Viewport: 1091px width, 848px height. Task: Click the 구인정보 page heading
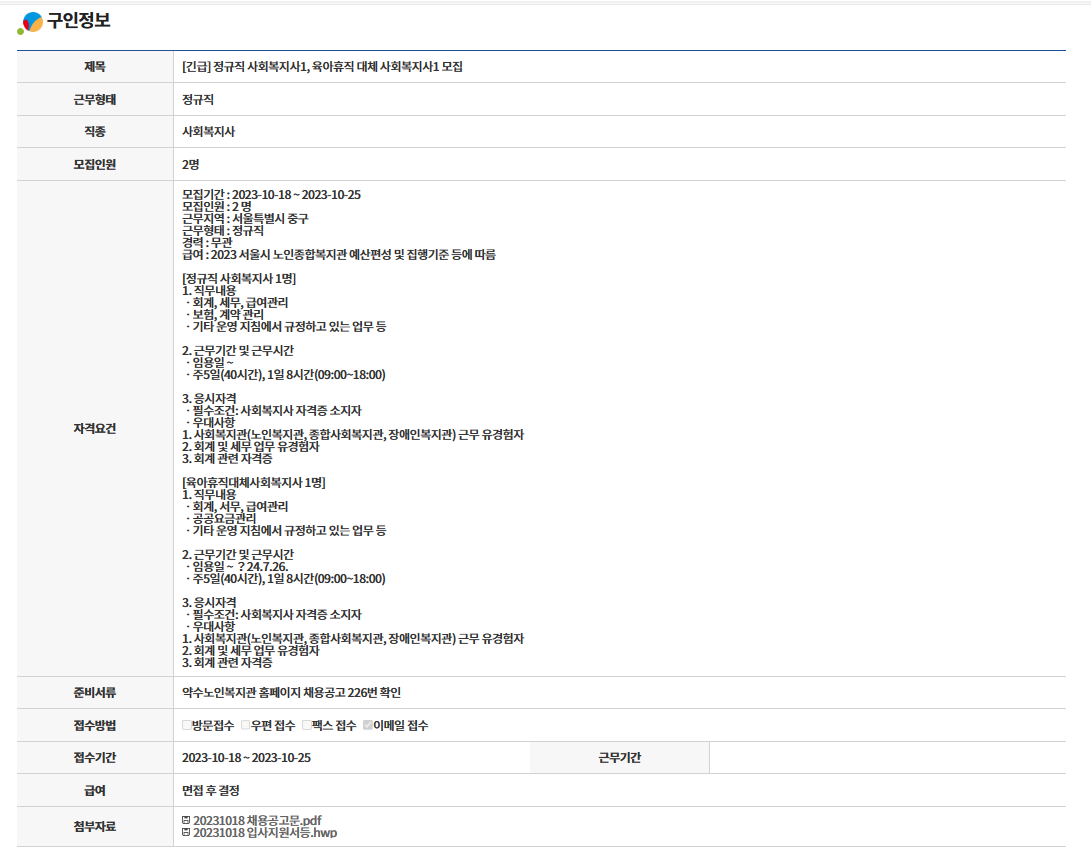[x=79, y=22]
